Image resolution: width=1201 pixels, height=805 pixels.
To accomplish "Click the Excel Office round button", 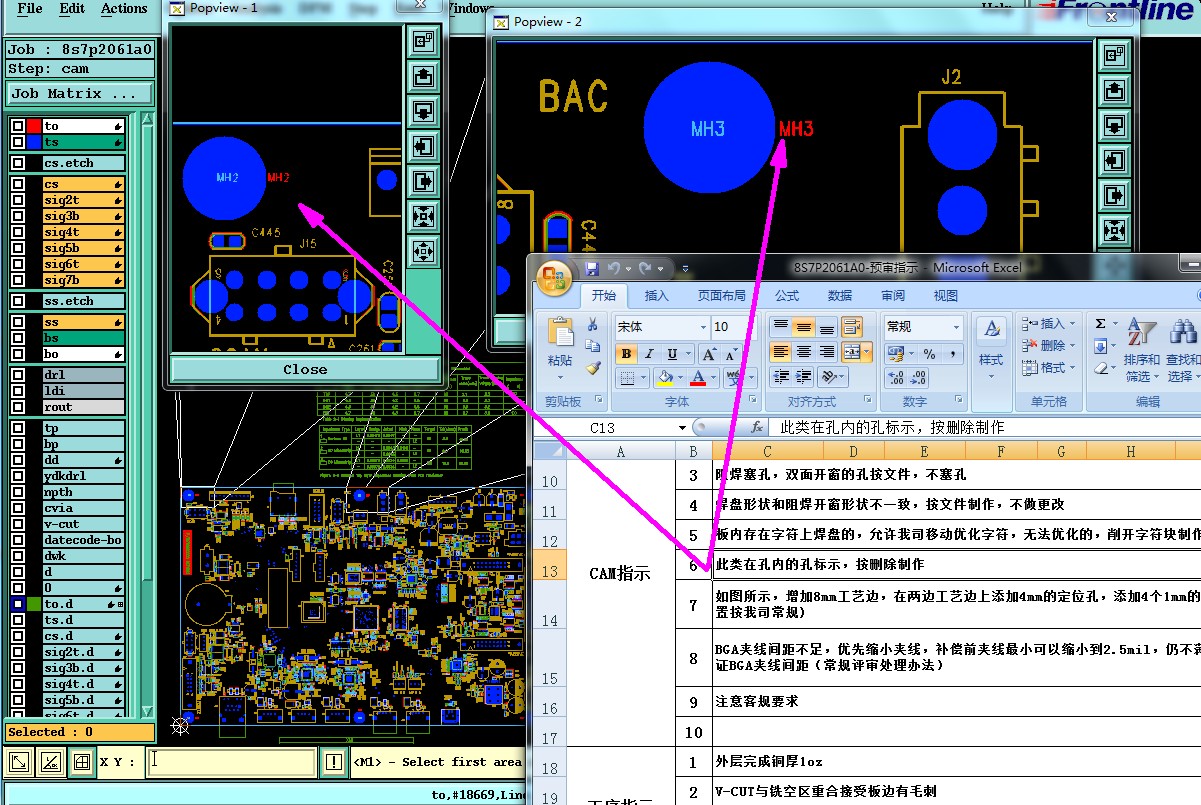I will 555,277.
